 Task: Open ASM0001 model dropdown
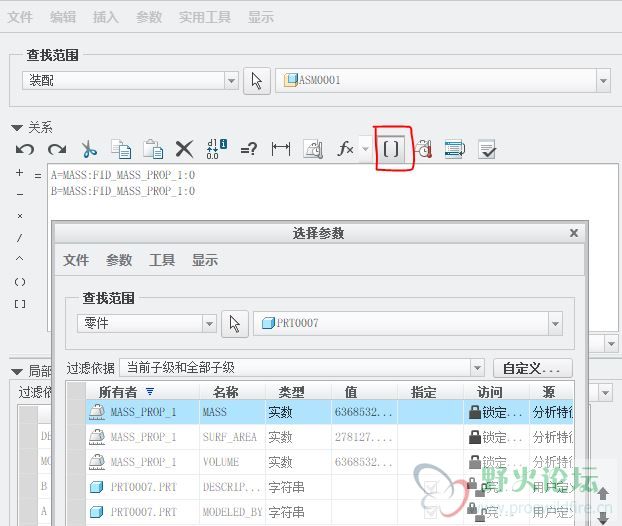(x=603, y=81)
